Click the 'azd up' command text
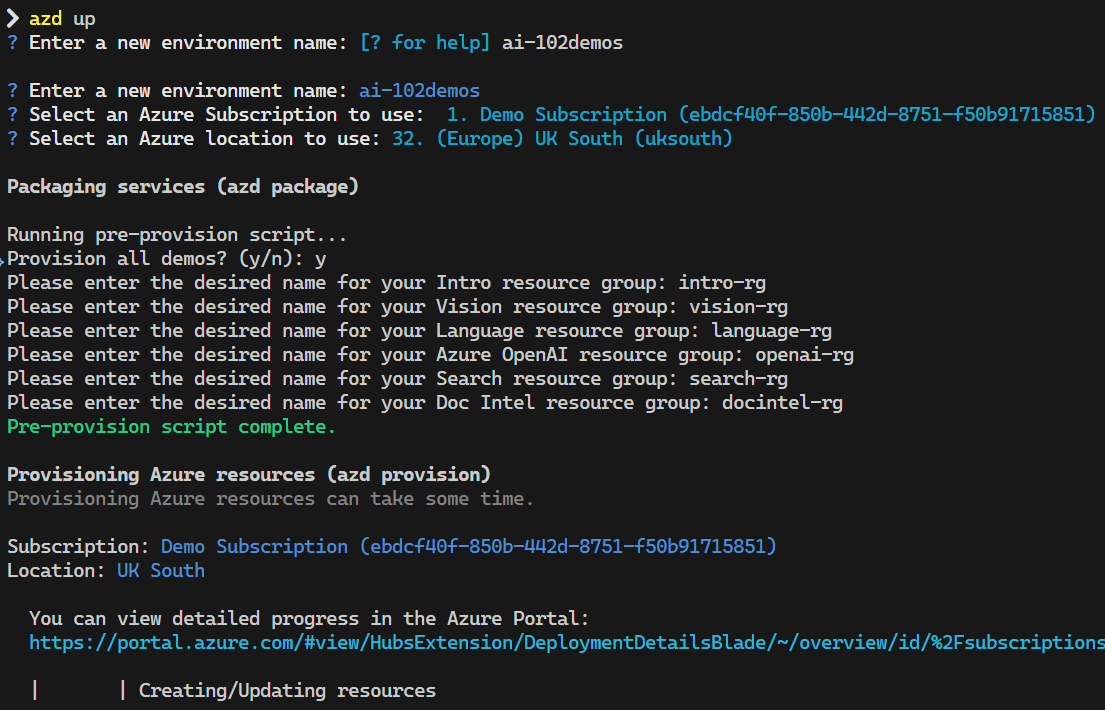The width and height of the screenshot is (1105, 710). coord(62,18)
